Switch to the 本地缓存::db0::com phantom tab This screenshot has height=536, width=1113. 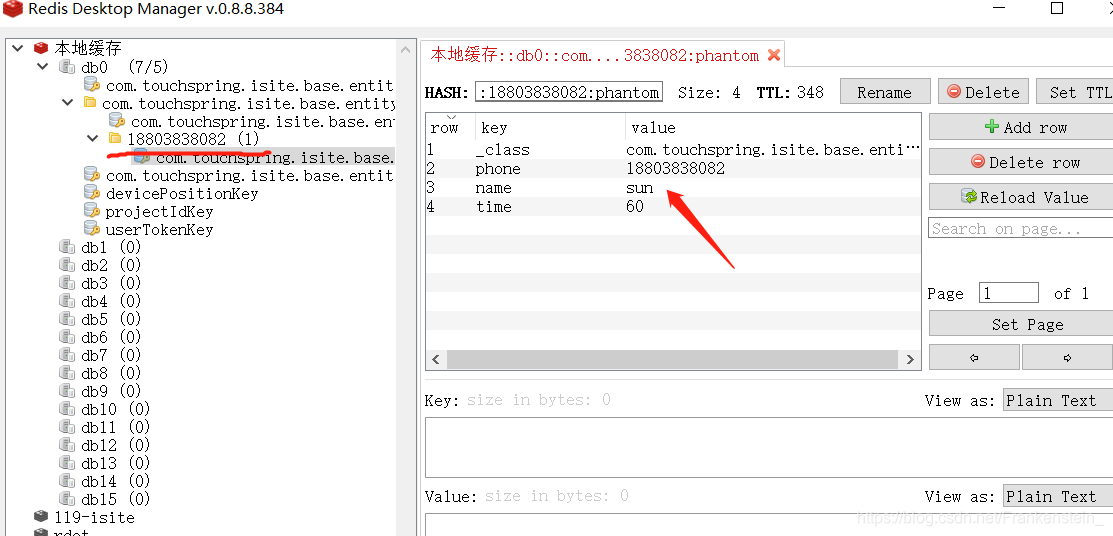coord(595,55)
